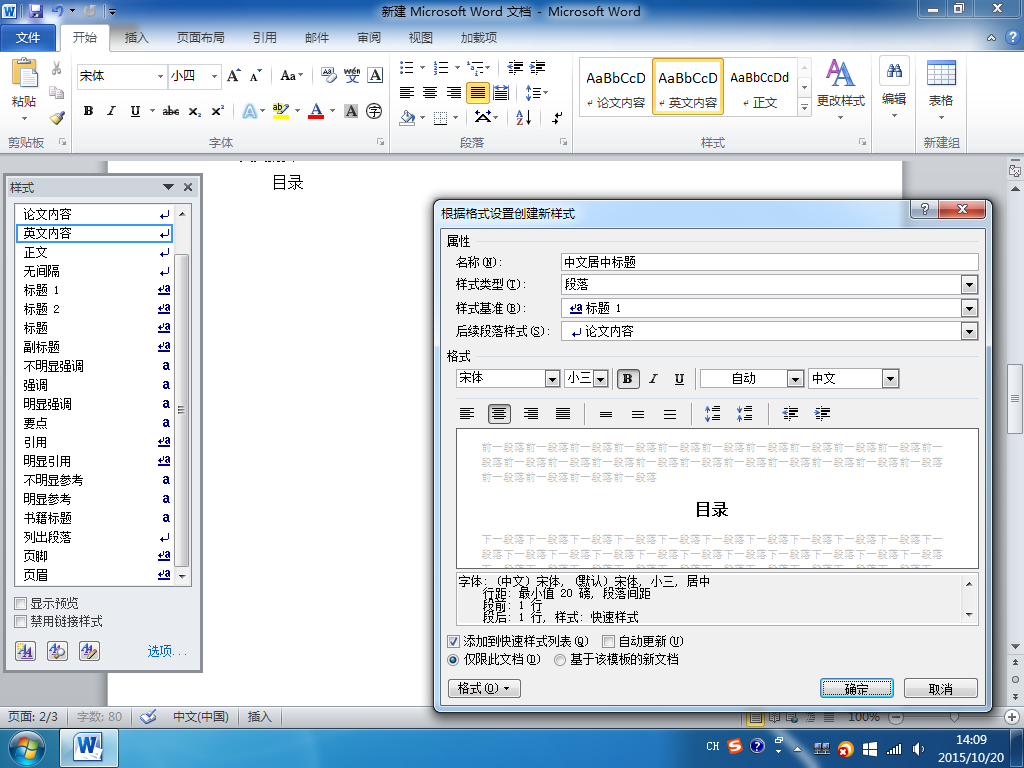The height and width of the screenshot is (768, 1024).
Task: Click the Grow Font icon
Action: (234, 76)
